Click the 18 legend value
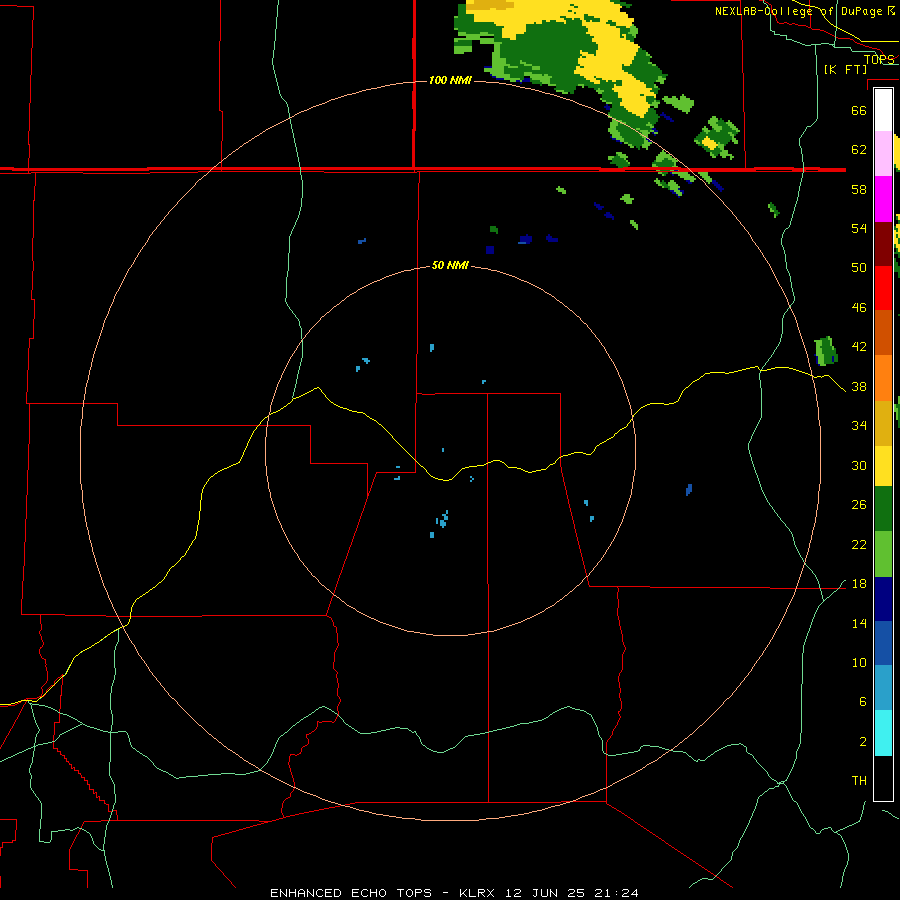The height and width of the screenshot is (900, 900). (x=859, y=584)
